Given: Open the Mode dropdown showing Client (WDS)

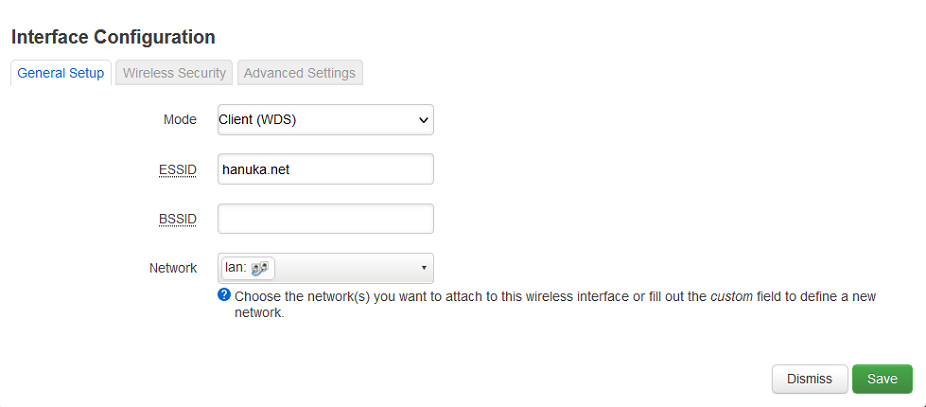Looking at the screenshot, I should 325,119.
